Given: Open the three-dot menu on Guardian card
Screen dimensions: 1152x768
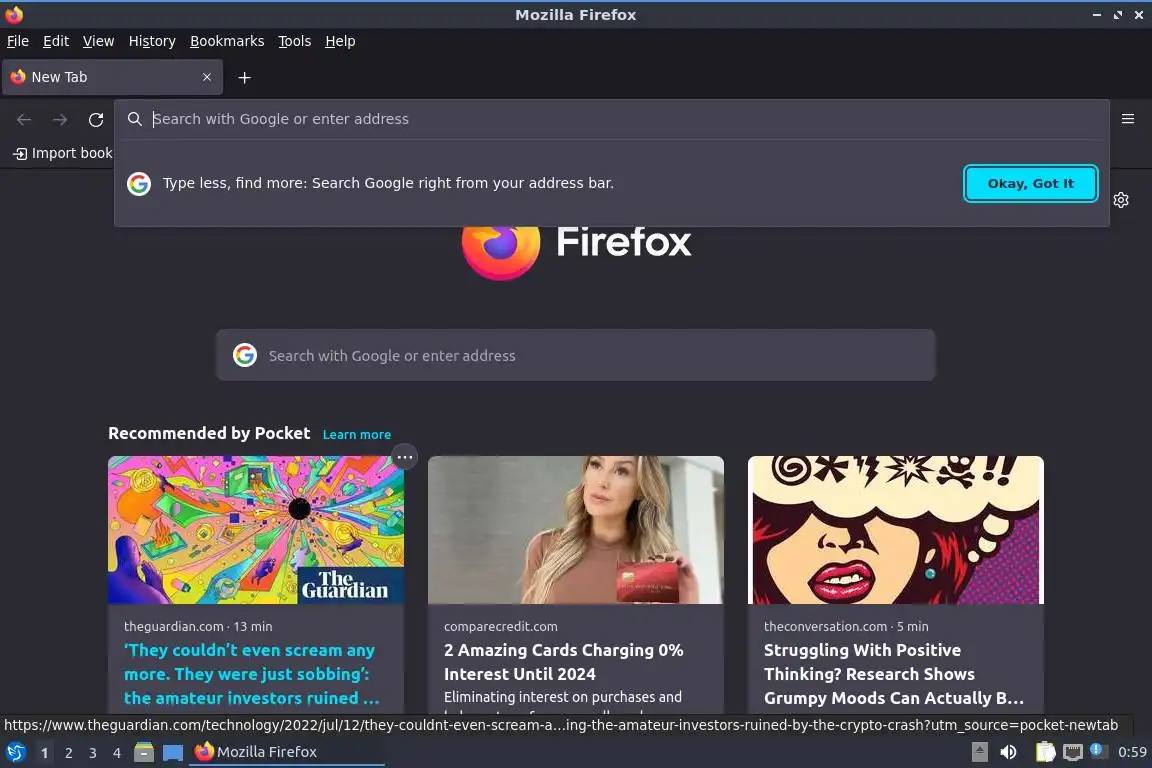Looking at the screenshot, I should click(x=405, y=457).
